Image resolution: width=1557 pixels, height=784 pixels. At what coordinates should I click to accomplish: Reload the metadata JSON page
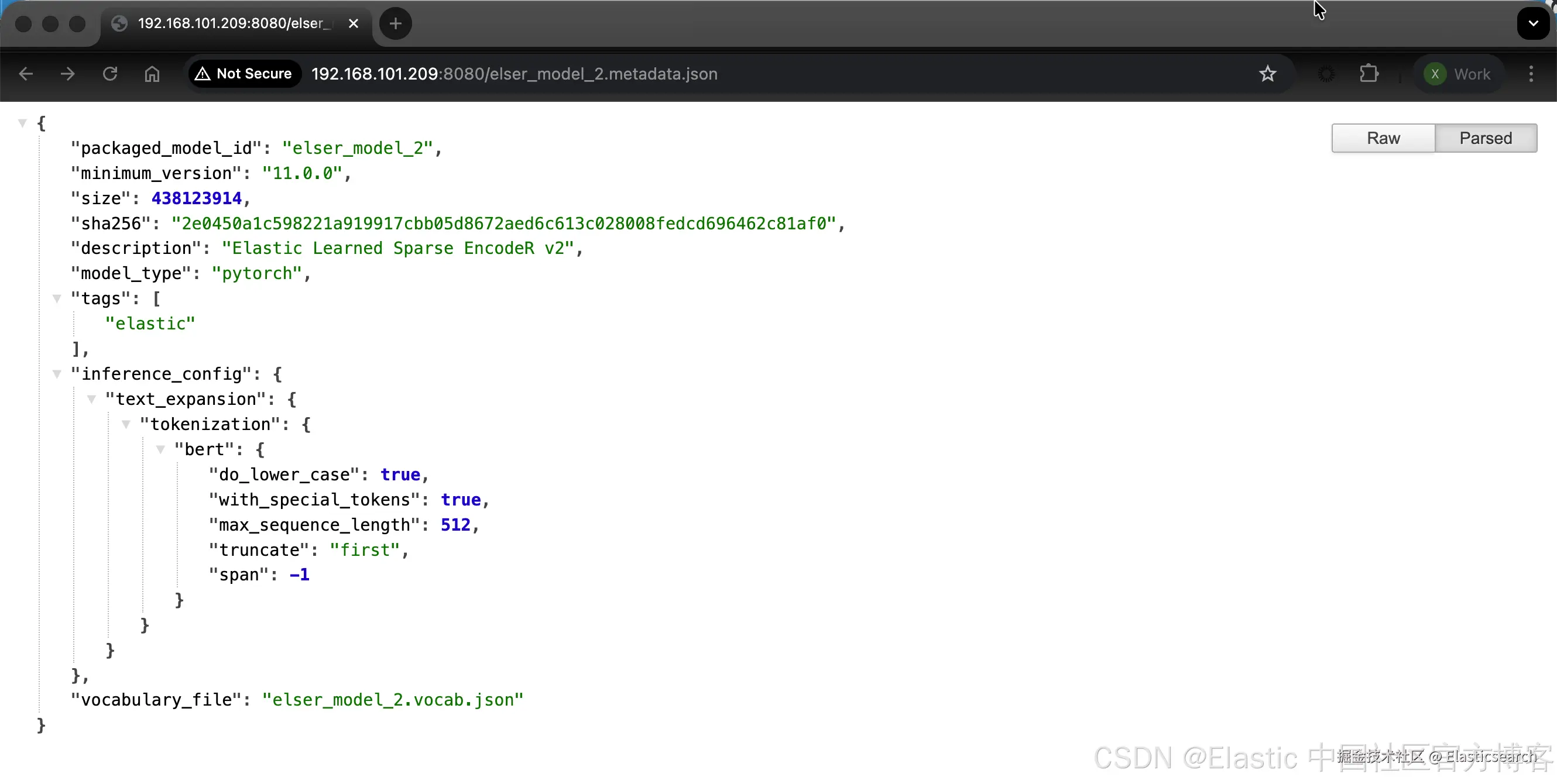click(110, 74)
